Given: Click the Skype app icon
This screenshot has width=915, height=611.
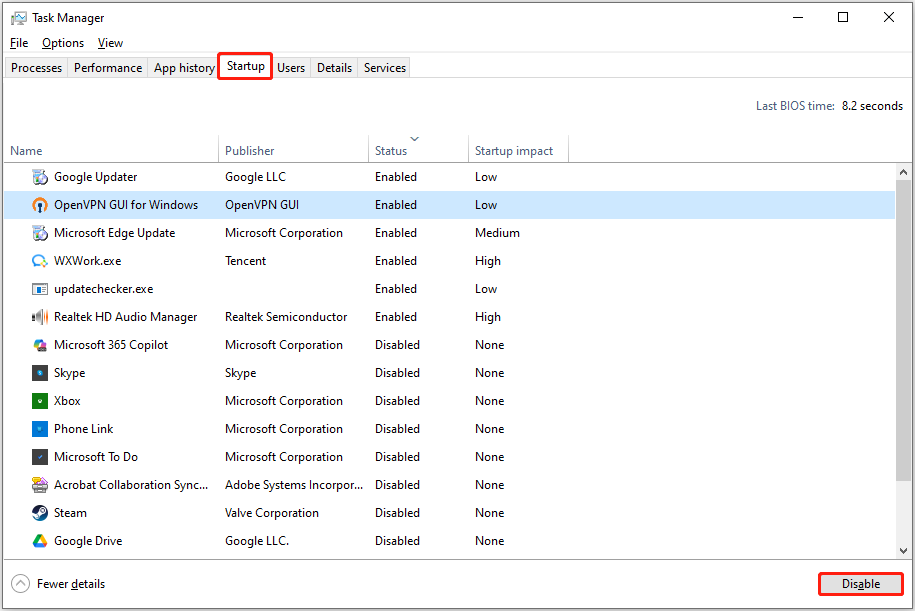Looking at the screenshot, I should (x=40, y=373).
